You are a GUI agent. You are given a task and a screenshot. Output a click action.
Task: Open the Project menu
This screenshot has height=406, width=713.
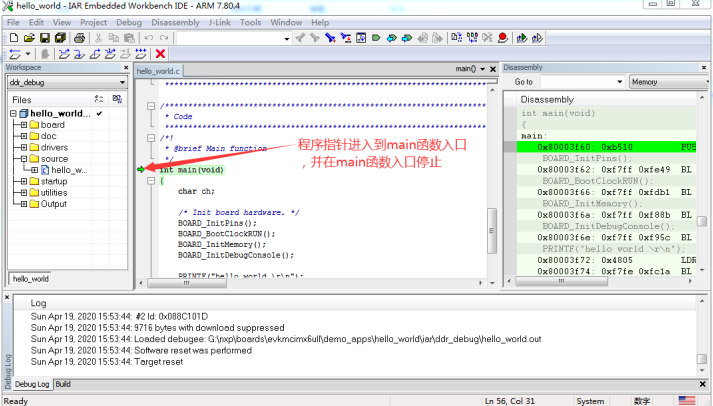93,22
